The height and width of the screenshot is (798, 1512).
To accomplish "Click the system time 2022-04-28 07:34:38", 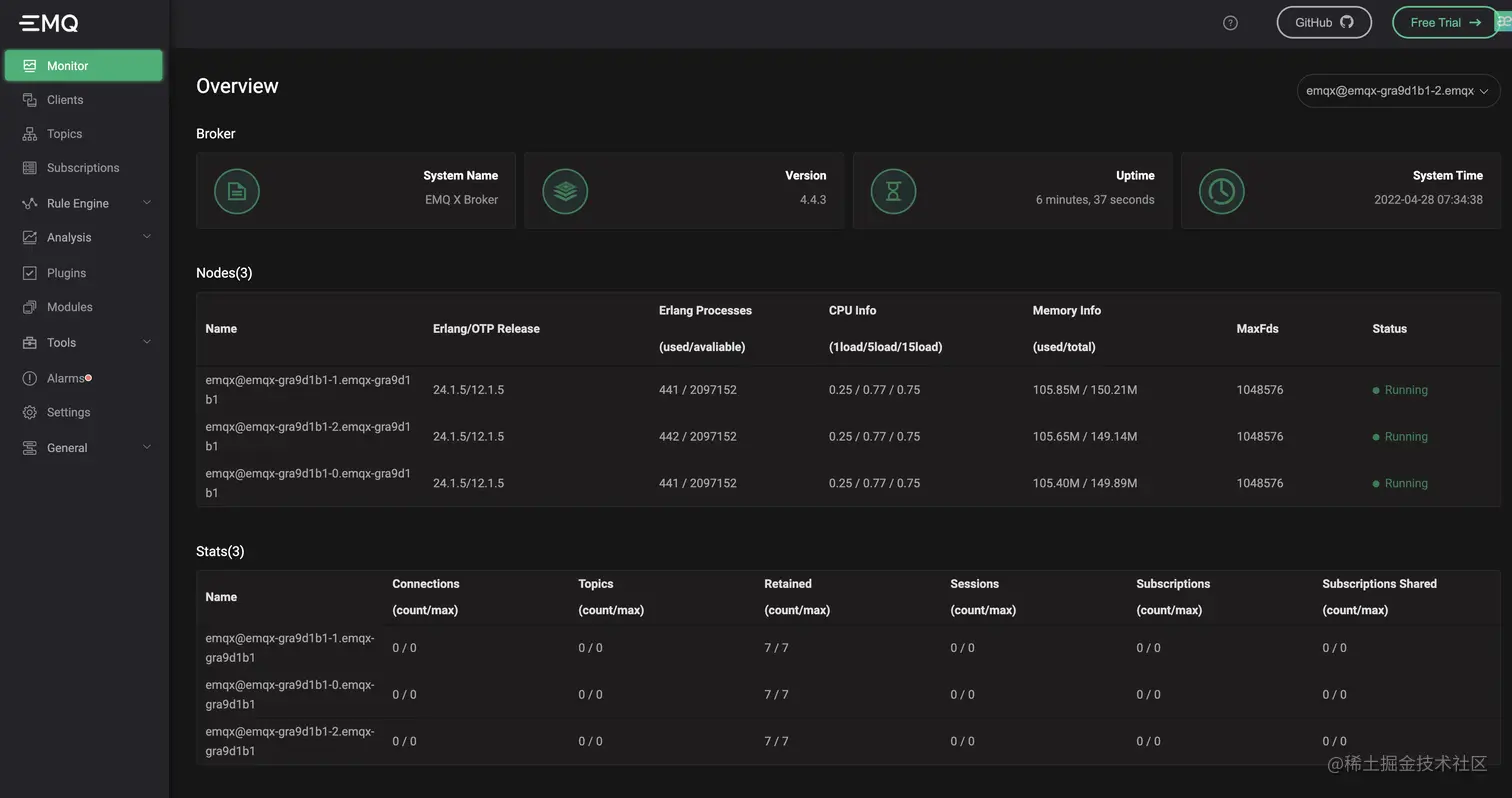I will click(1428, 200).
